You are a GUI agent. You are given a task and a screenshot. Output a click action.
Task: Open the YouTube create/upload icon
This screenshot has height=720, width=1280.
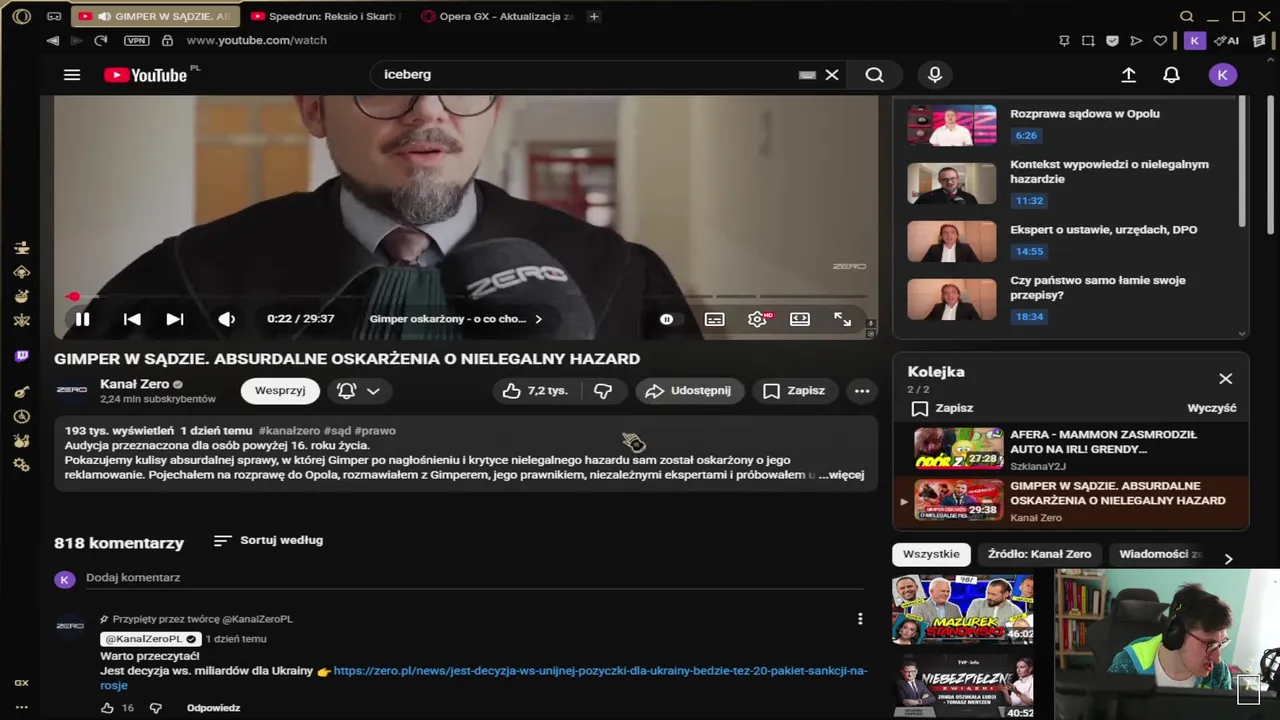(1129, 75)
